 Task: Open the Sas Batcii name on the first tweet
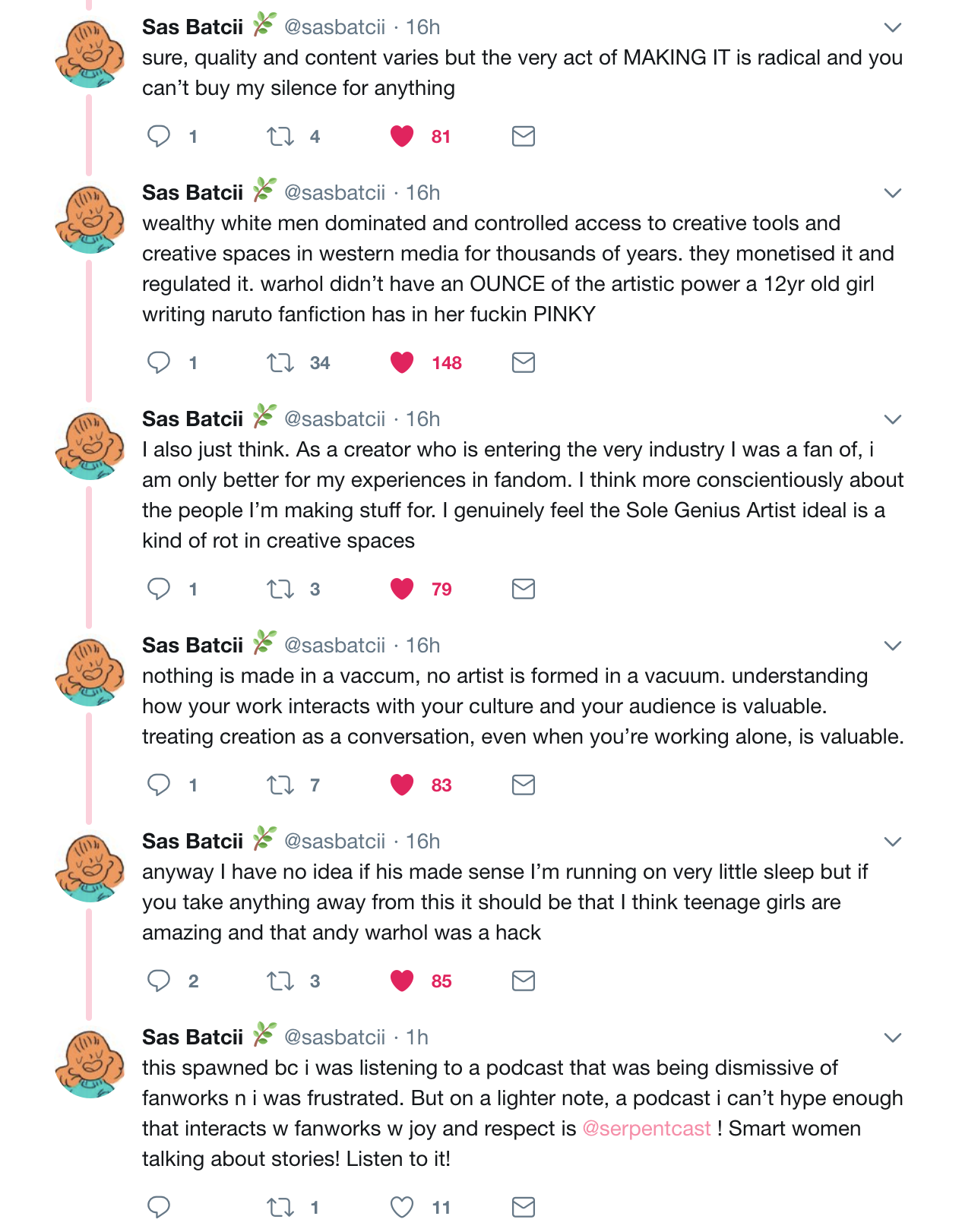click(x=192, y=27)
